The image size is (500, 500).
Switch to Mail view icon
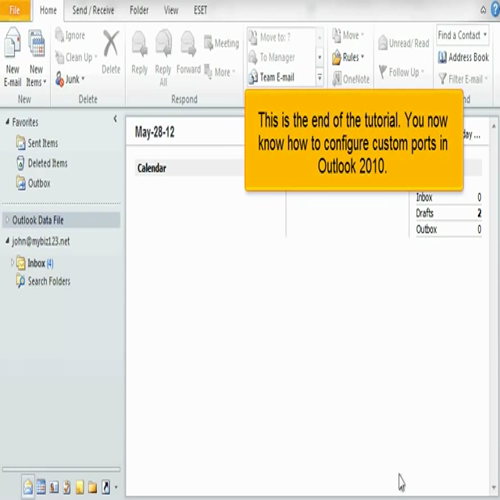coord(28,487)
